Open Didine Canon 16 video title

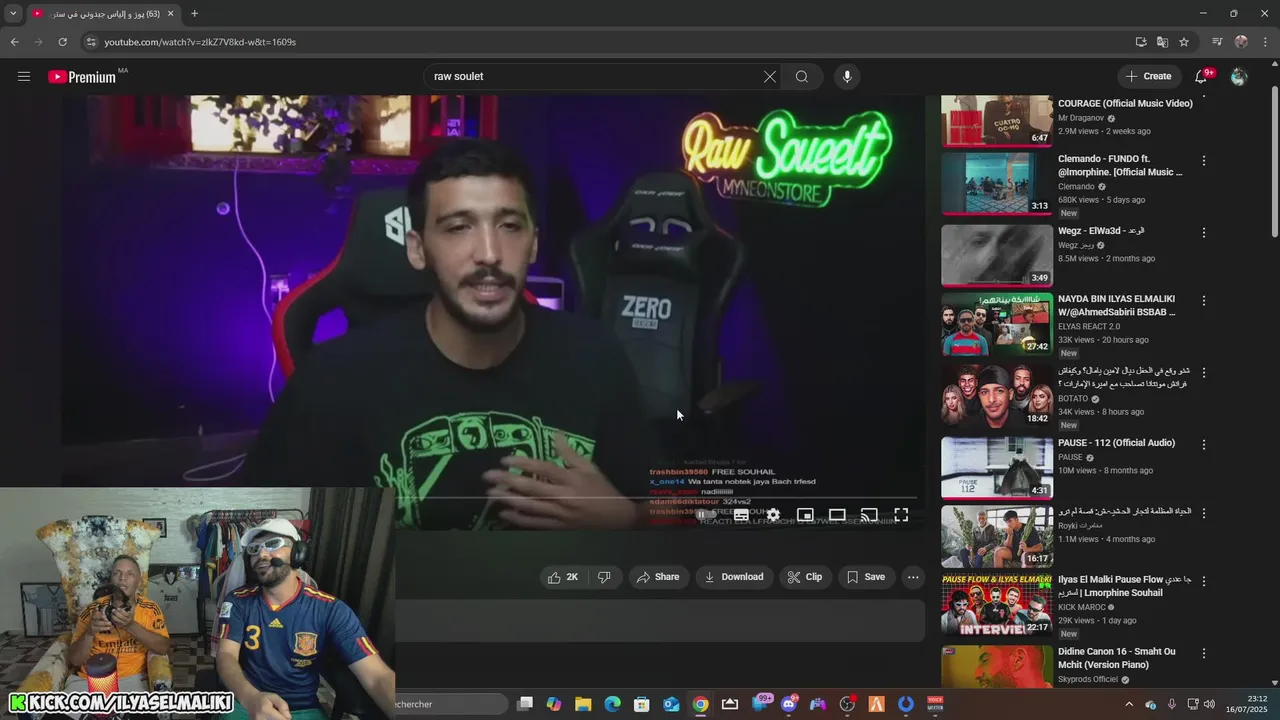[1118, 658]
